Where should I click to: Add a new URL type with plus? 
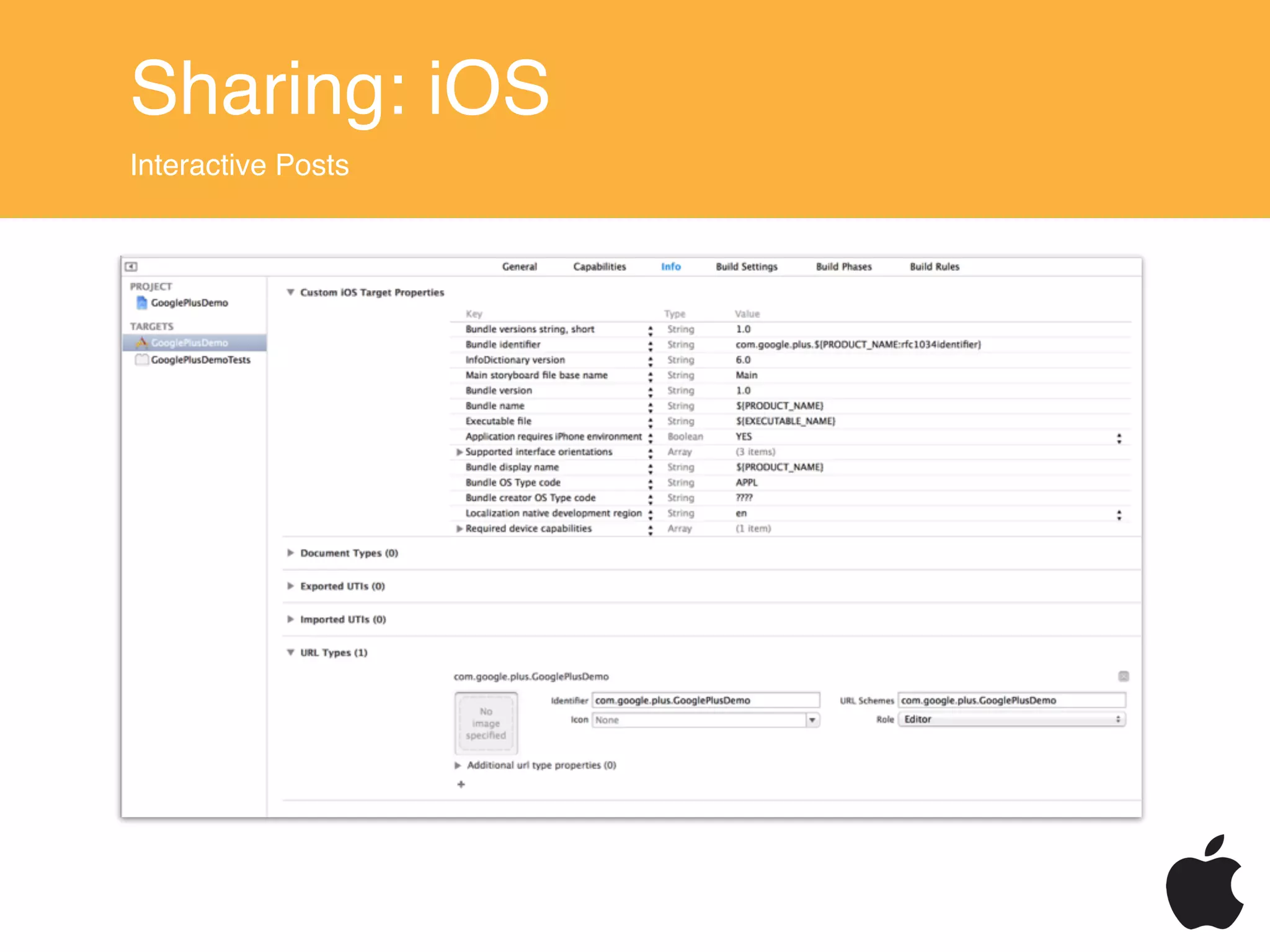(461, 784)
